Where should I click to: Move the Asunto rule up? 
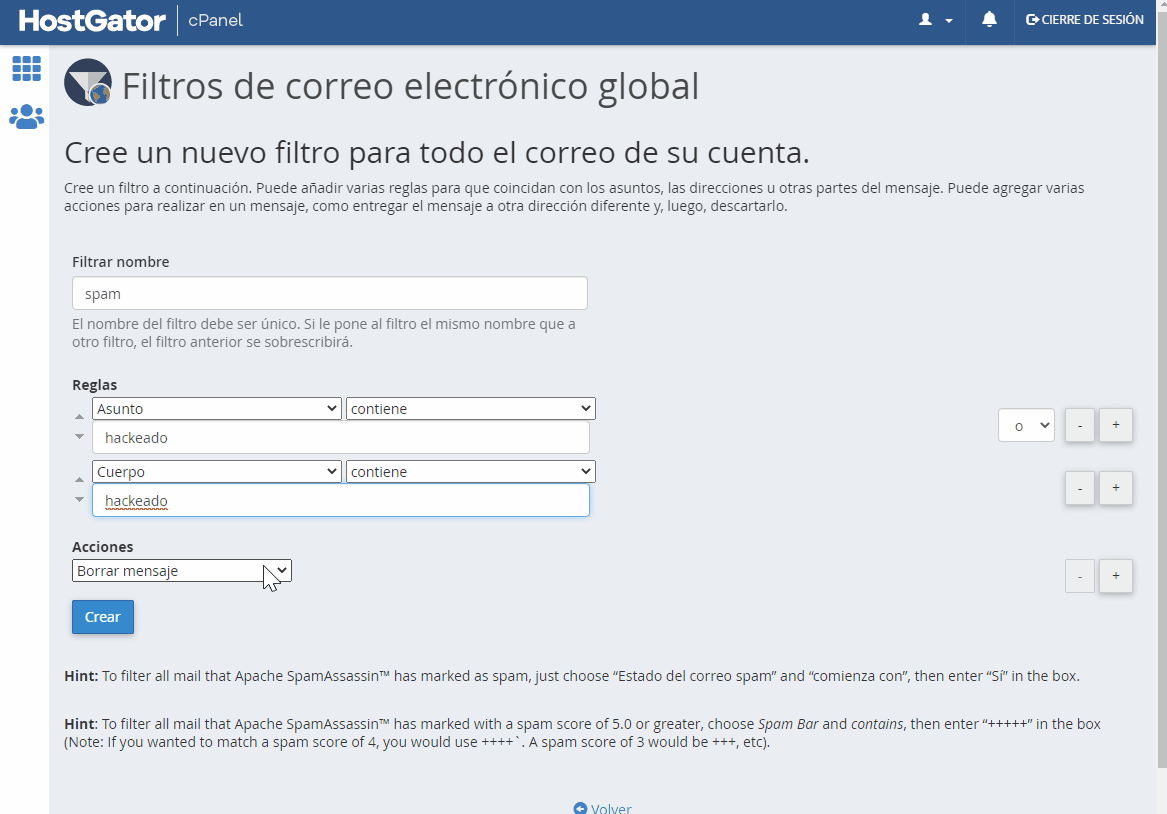coord(80,417)
